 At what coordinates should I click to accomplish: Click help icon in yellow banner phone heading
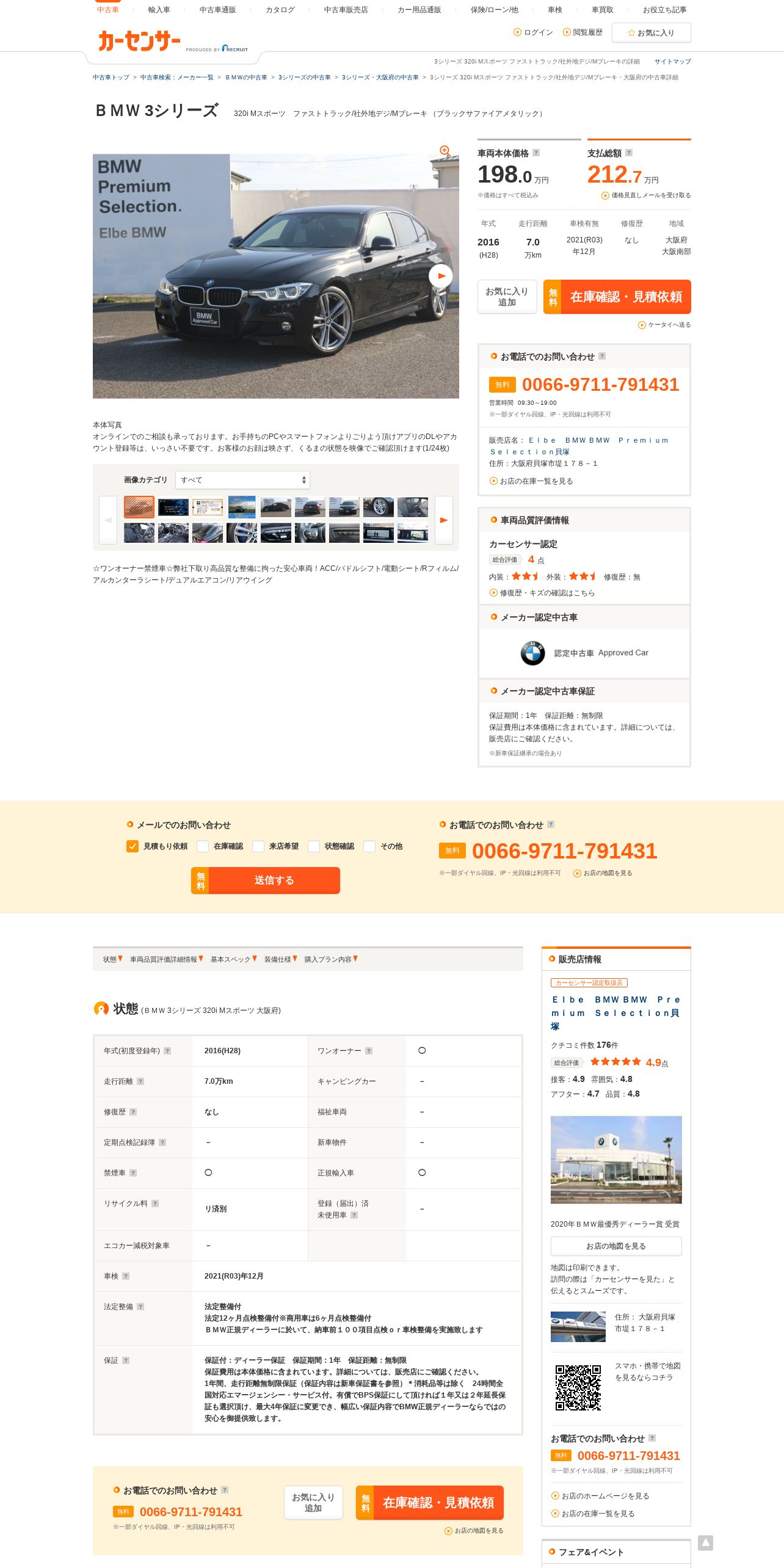coord(551,824)
